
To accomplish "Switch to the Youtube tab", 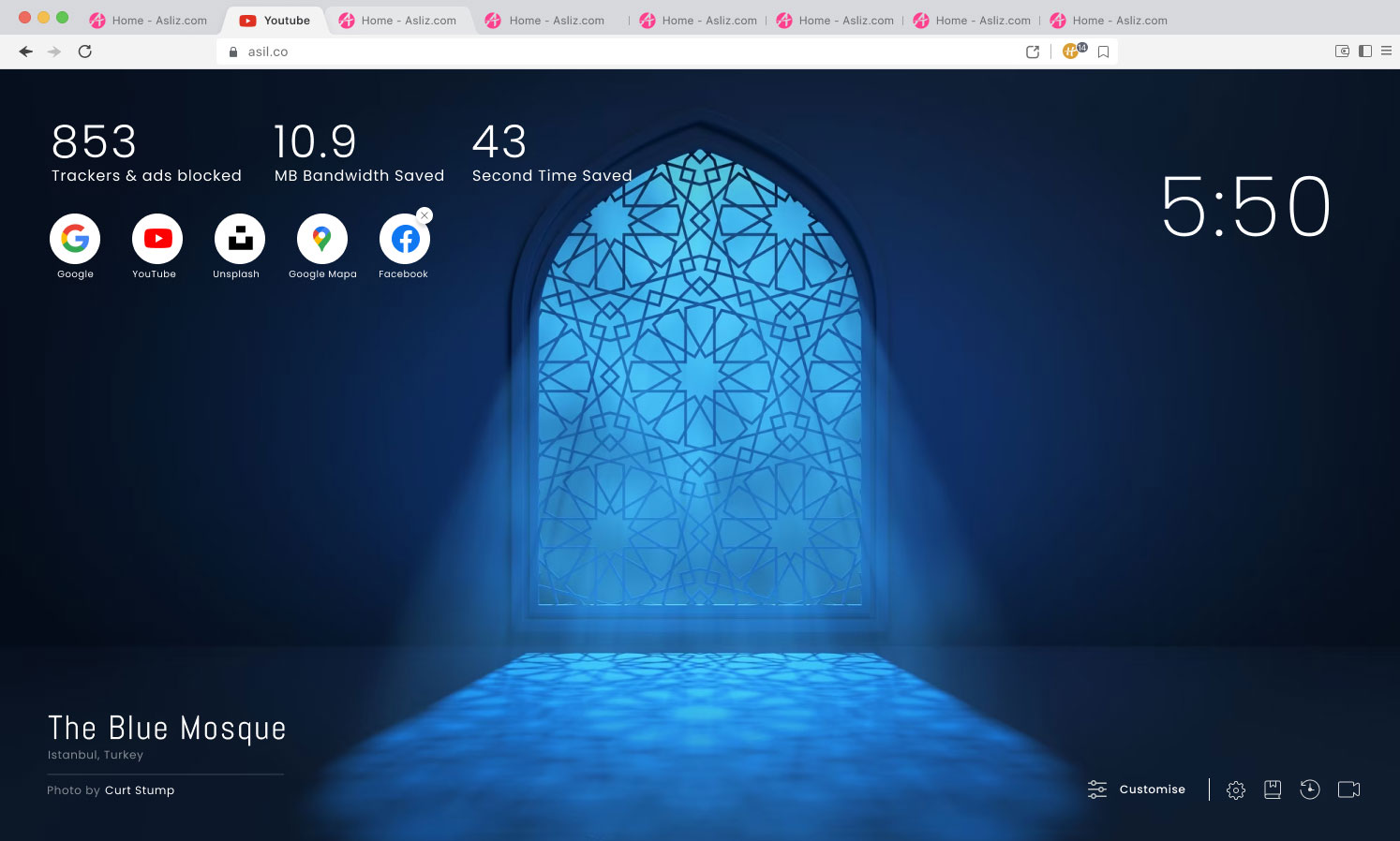I will point(275,21).
